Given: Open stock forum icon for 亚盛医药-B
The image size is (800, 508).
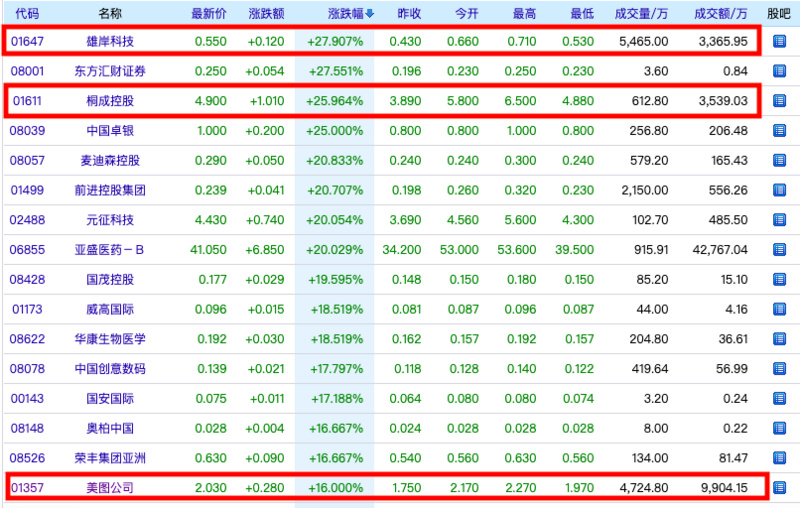Looking at the screenshot, I should coord(779,249).
